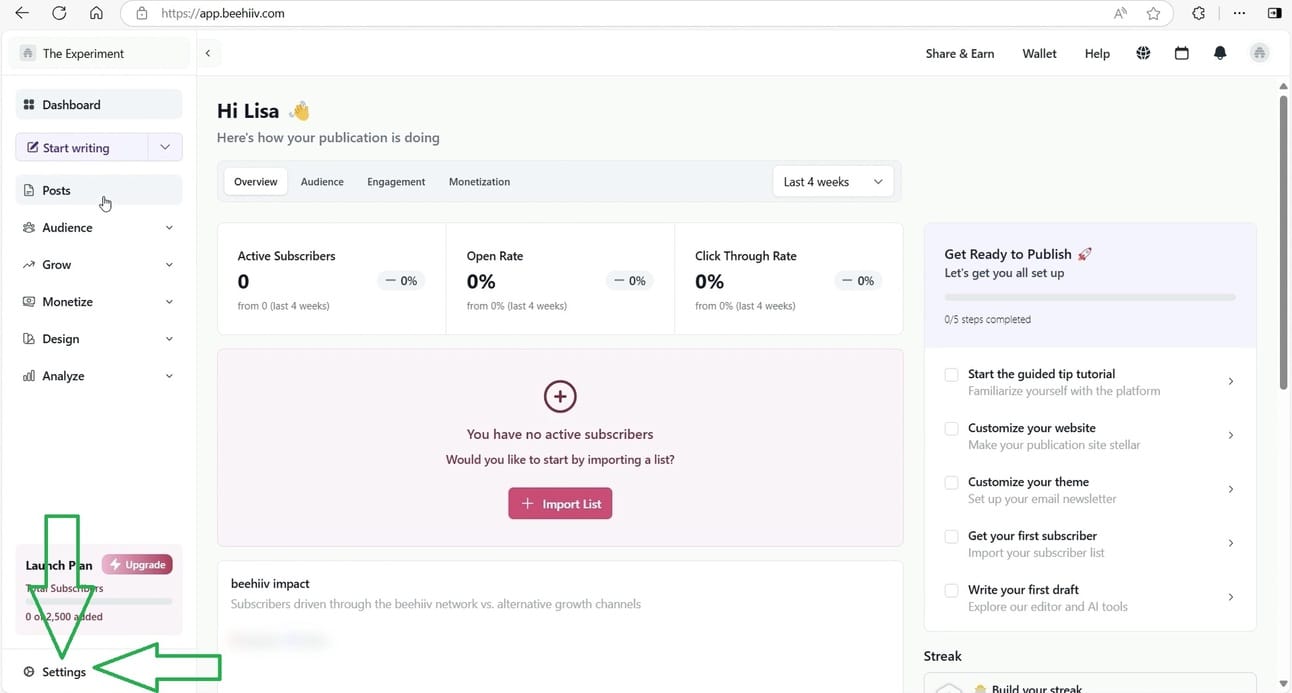This screenshot has height=693, width=1292.
Task: Open arrow for Customize your theme
Action: pos(1230,489)
